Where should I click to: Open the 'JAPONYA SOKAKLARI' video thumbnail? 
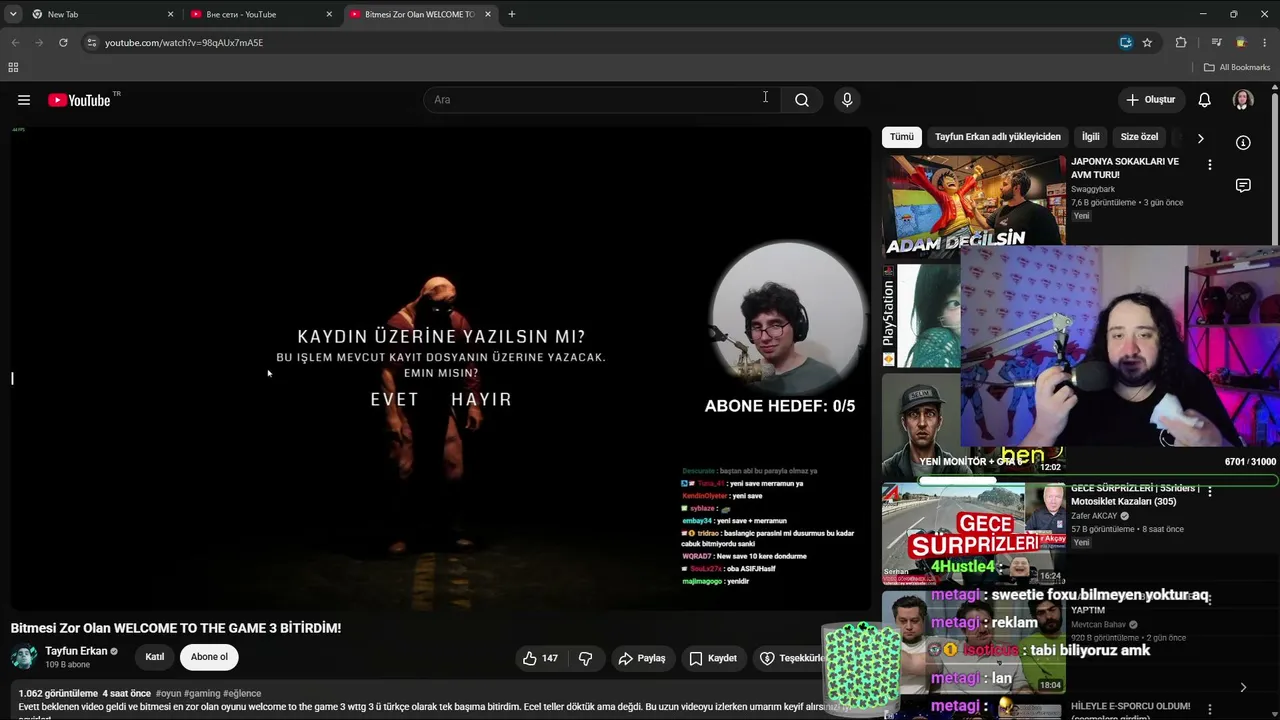pyautogui.click(x=974, y=206)
